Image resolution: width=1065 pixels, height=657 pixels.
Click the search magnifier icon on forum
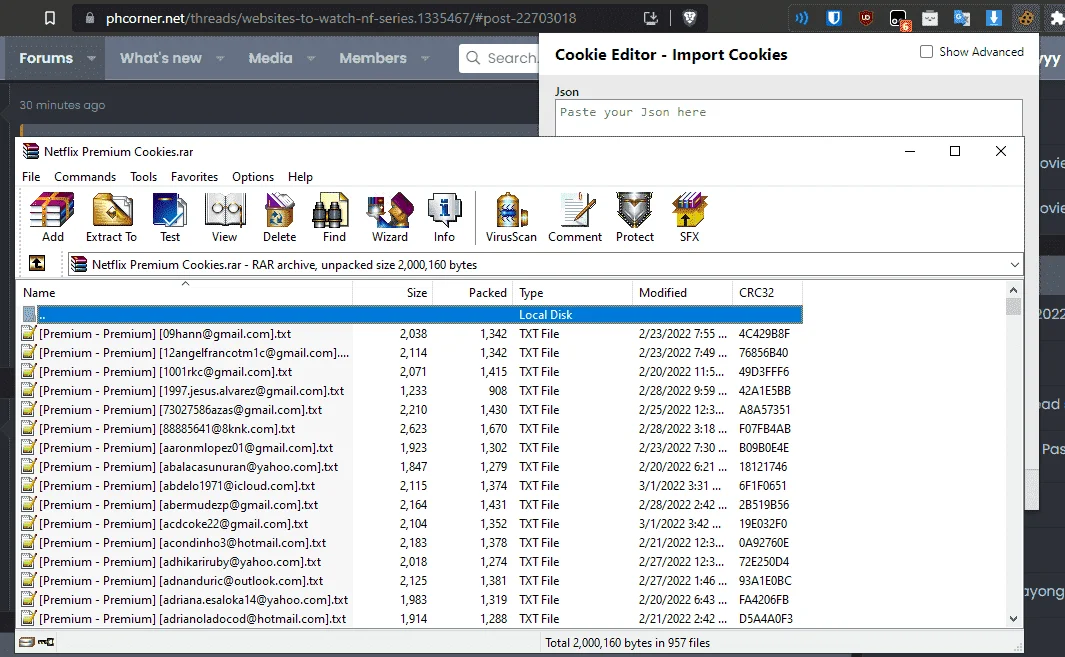tap(473, 58)
